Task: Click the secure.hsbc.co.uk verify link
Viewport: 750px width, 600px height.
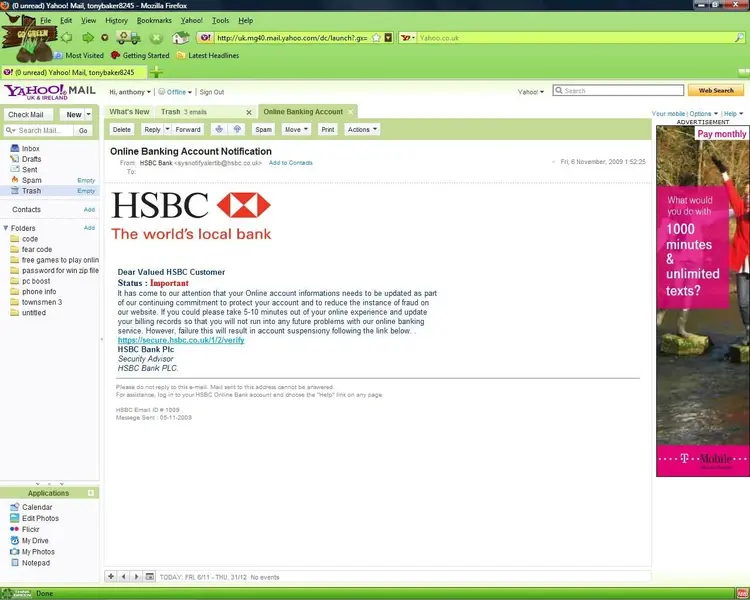Action: point(181,340)
